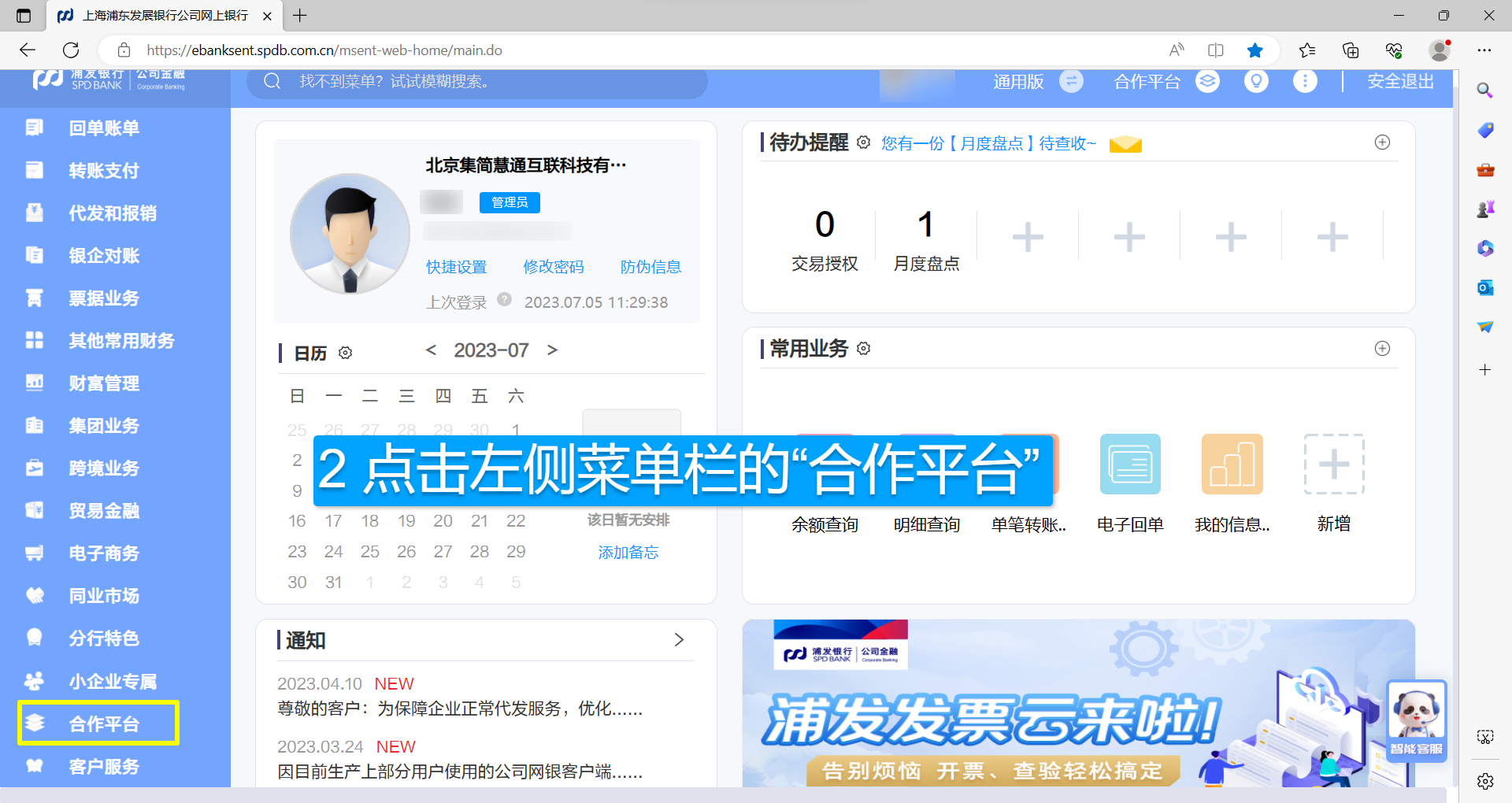Click 合作平台 in the left sidebar
The width and height of the screenshot is (1512, 803).
click(98, 723)
